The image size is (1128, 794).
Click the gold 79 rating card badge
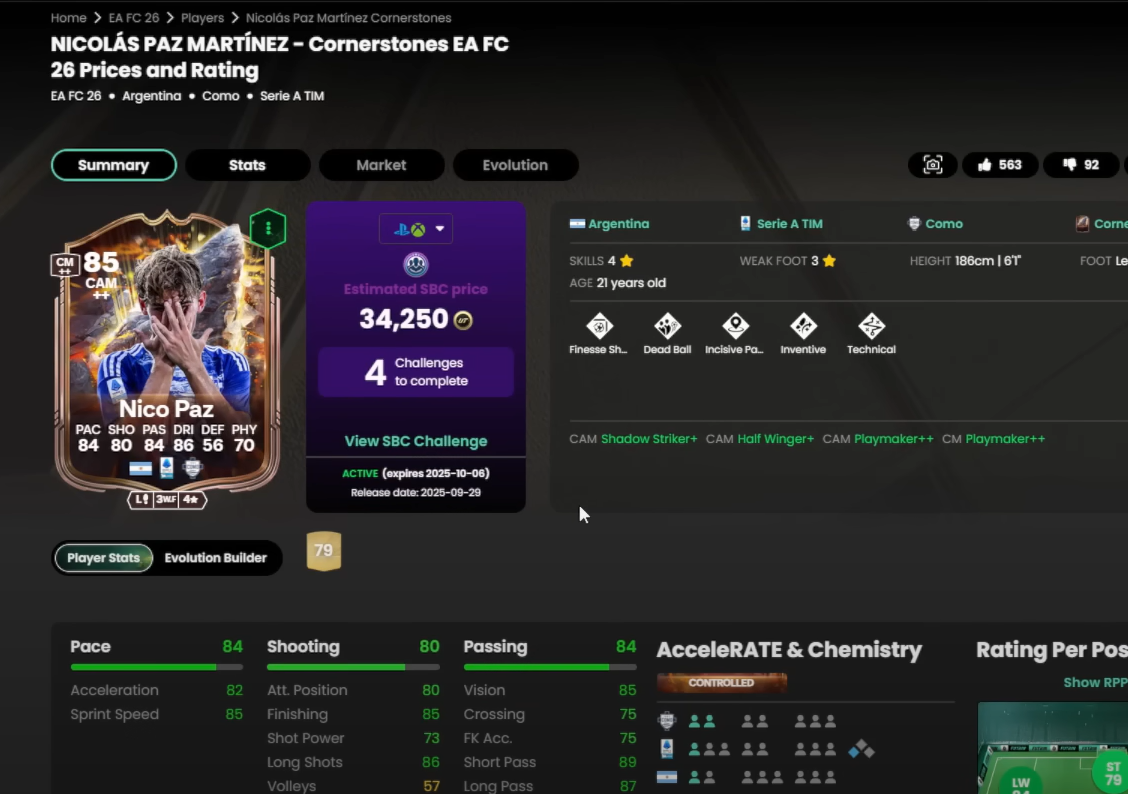click(324, 551)
